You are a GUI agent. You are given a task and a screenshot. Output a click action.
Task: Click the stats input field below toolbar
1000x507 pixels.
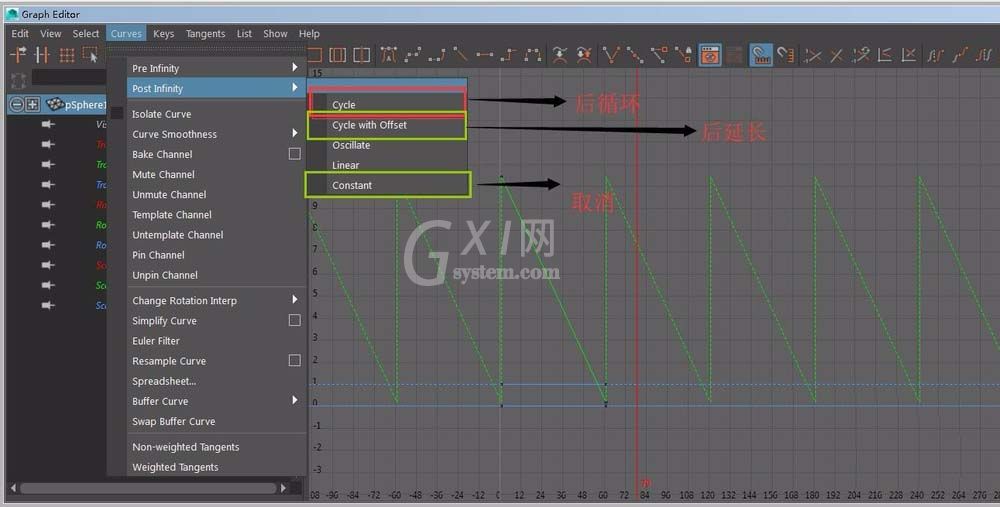click(x=69, y=77)
